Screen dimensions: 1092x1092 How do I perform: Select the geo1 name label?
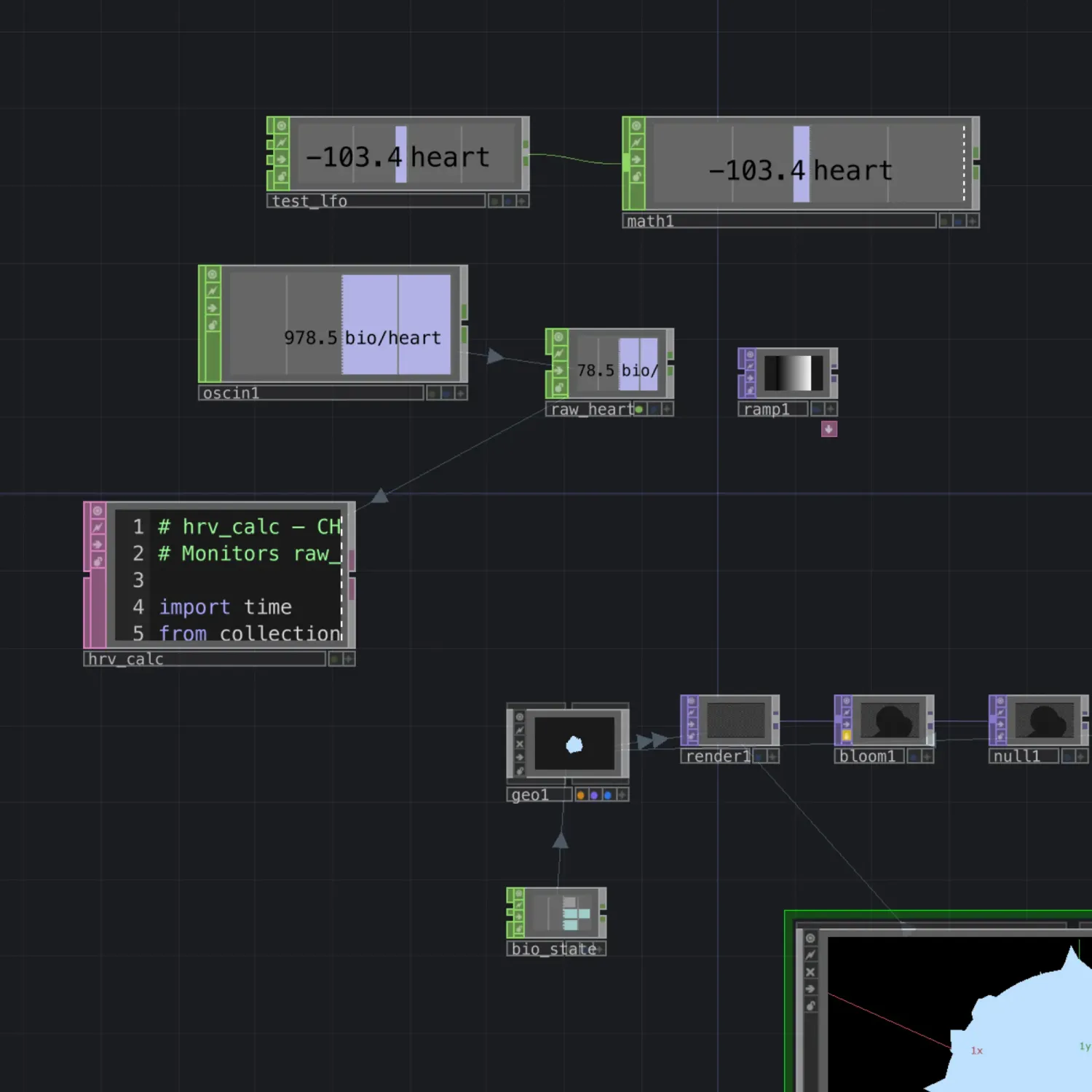pos(539,795)
